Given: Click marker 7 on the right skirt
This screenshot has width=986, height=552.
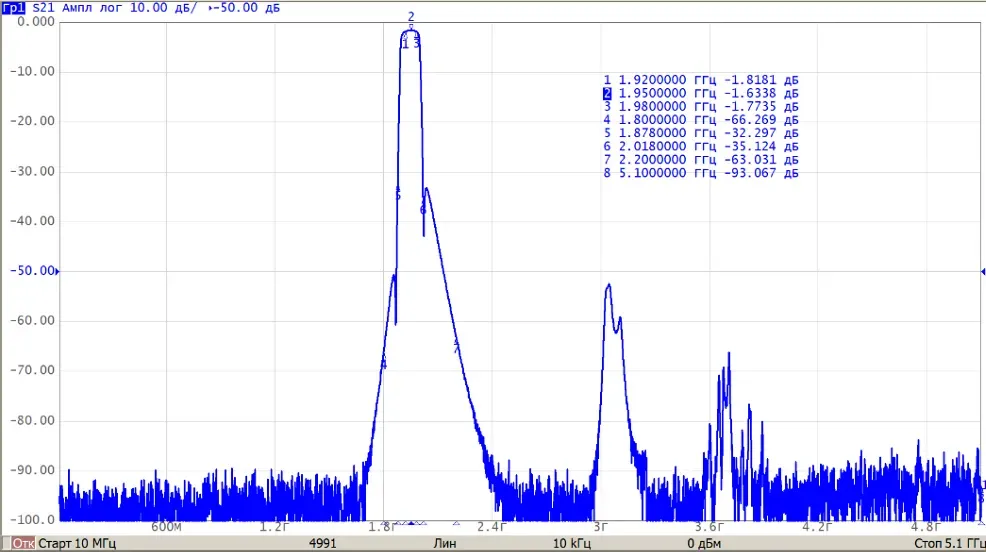Looking at the screenshot, I should pyautogui.click(x=457, y=346).
